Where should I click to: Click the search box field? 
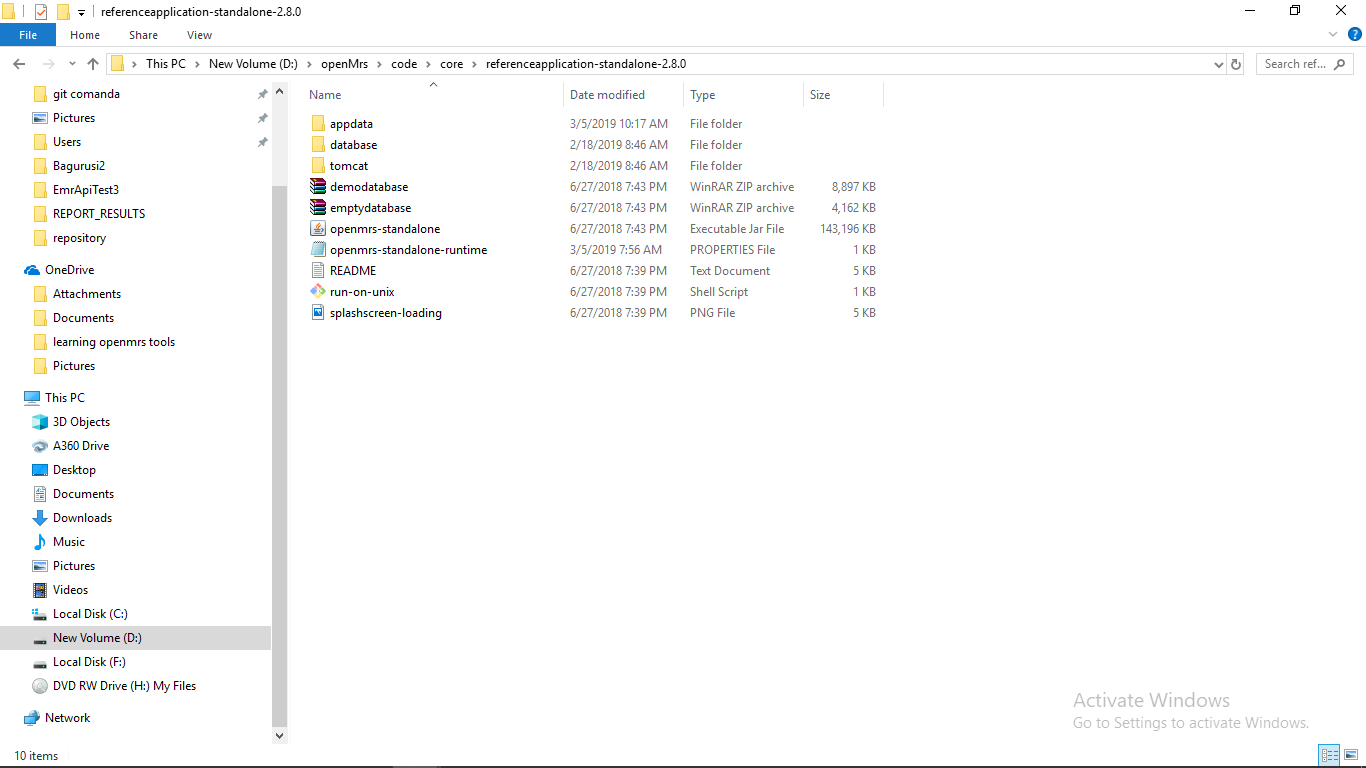click(x=1306, y=64)
